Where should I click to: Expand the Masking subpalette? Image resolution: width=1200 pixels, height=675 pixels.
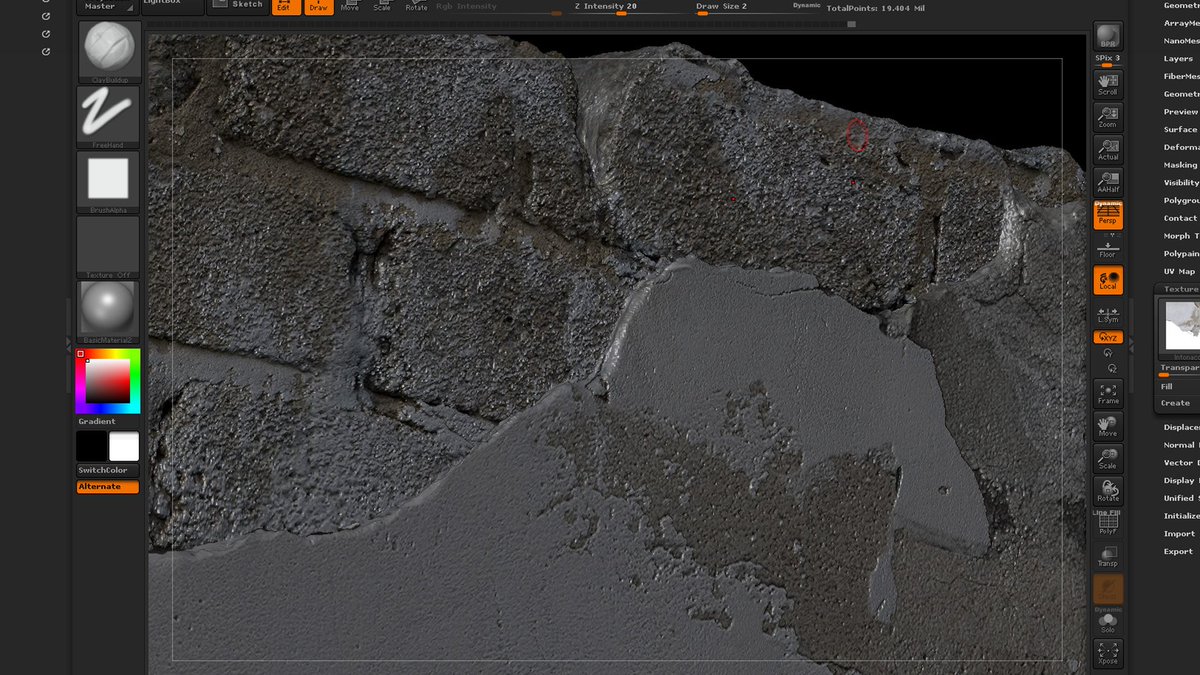coord(1180,165)
